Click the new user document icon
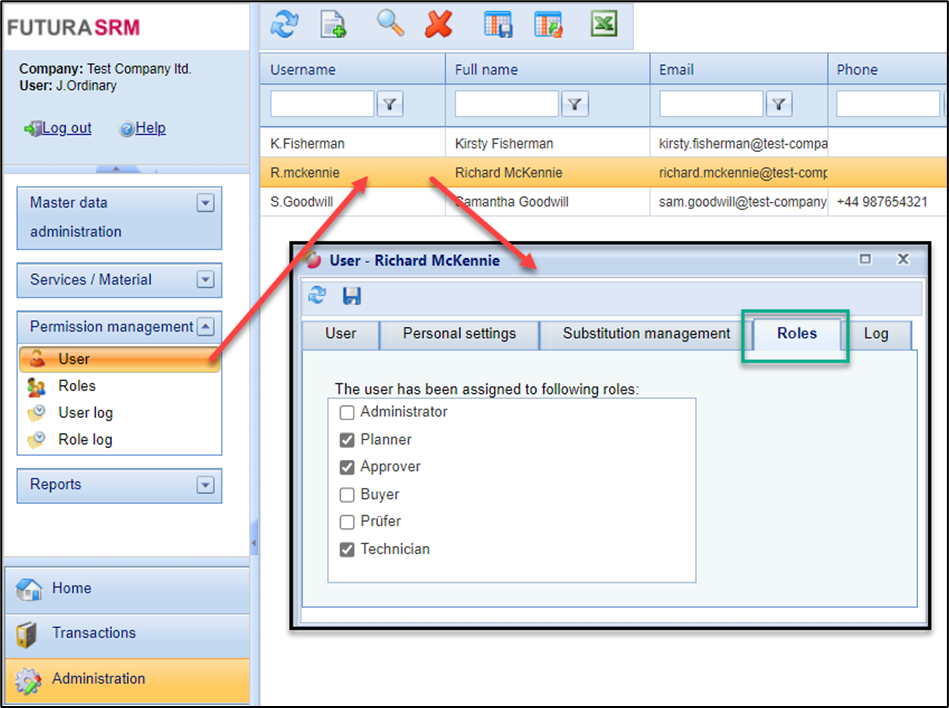 (333, 24)
